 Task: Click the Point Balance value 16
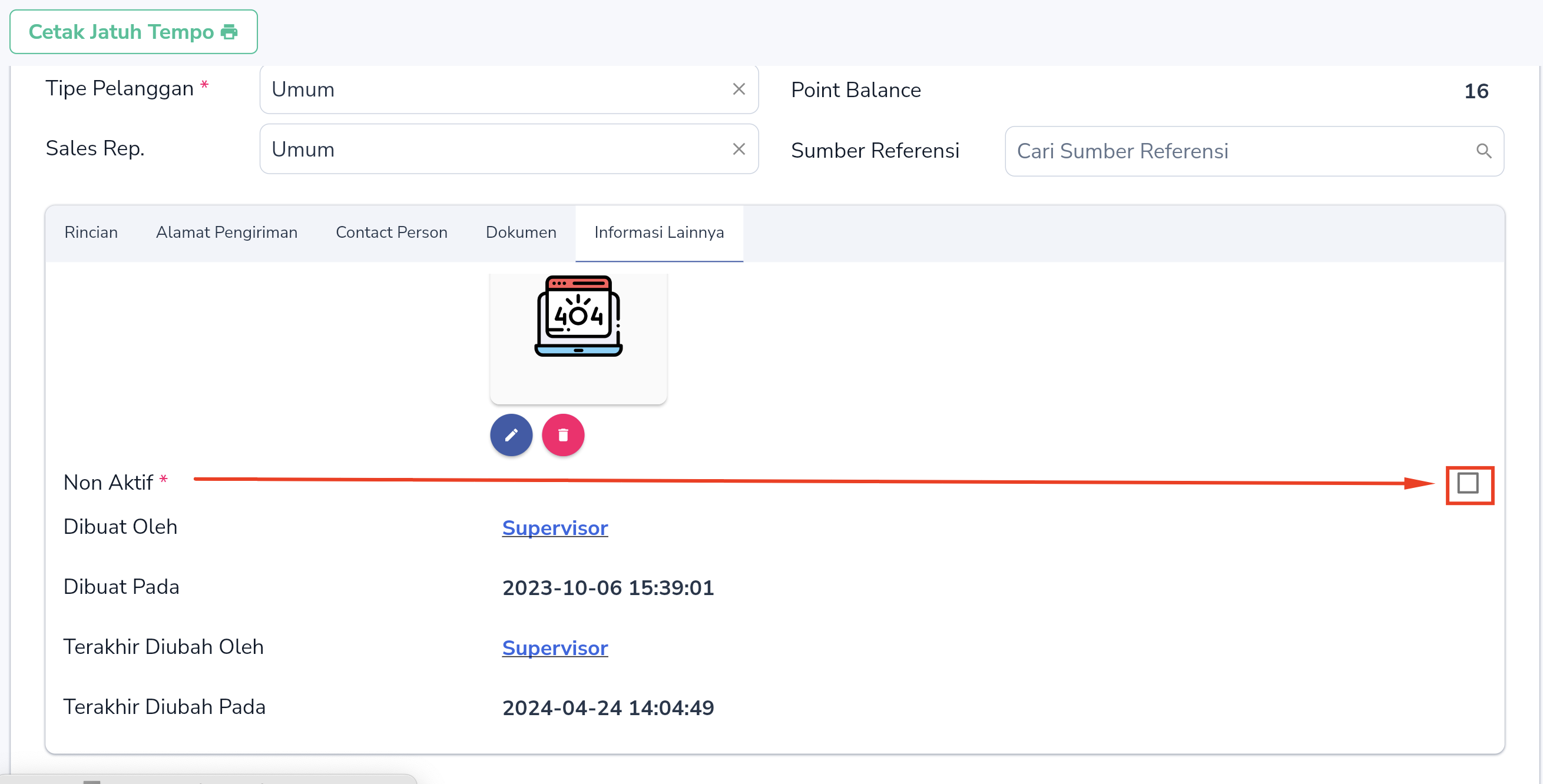(1476, 91)
